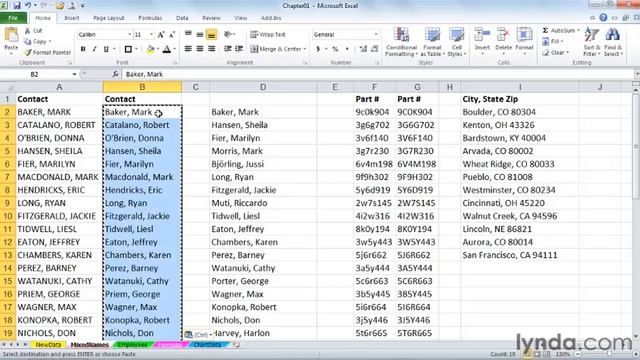Toggle Bold formatting
The width and height of the screenshot is (640, 360).
(x=83, y=49)
